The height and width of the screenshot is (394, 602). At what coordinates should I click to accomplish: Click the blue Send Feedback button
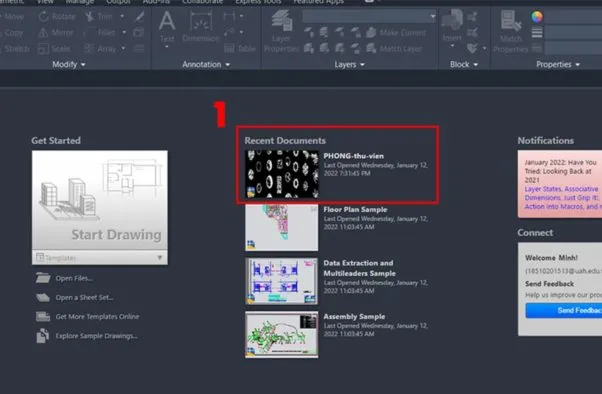tap(564, 310)
